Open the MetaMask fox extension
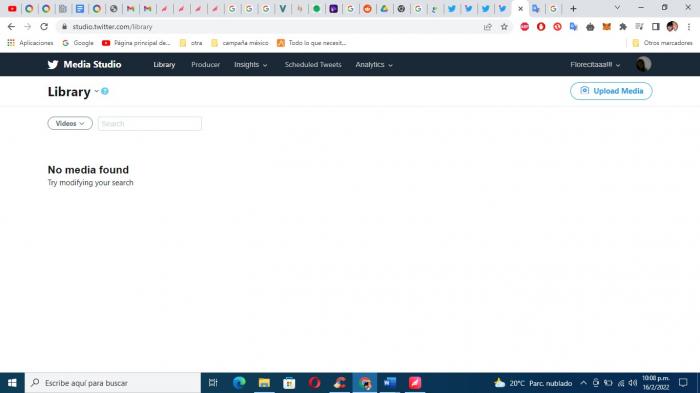 tap(606, 27)
